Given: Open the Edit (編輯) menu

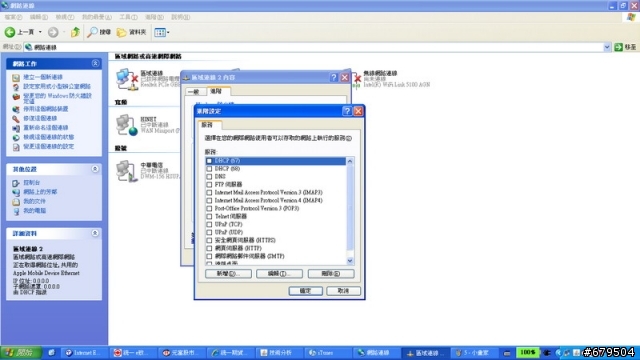Looking at the screenshot, I should [x=38, y=17].
